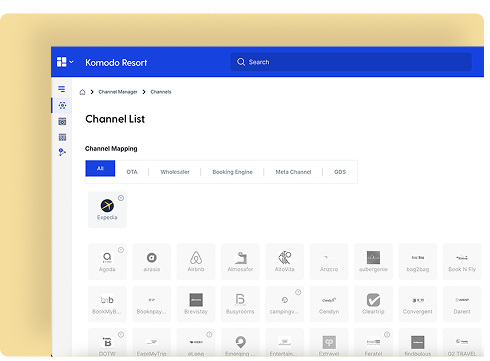
Task: Open Channels breadcrumb link
Action: (161, 92)
